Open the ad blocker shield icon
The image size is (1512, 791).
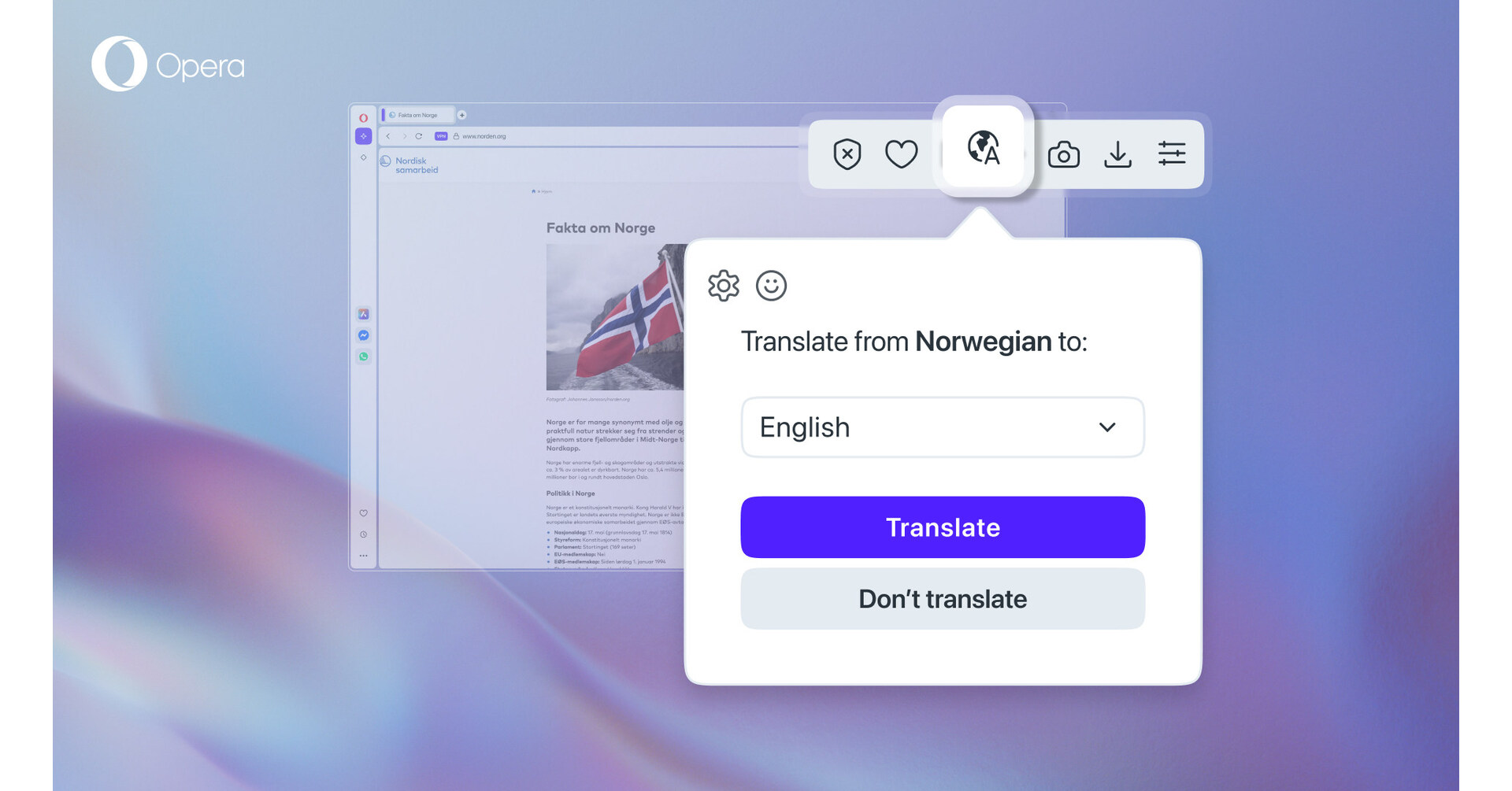point(846,154)
